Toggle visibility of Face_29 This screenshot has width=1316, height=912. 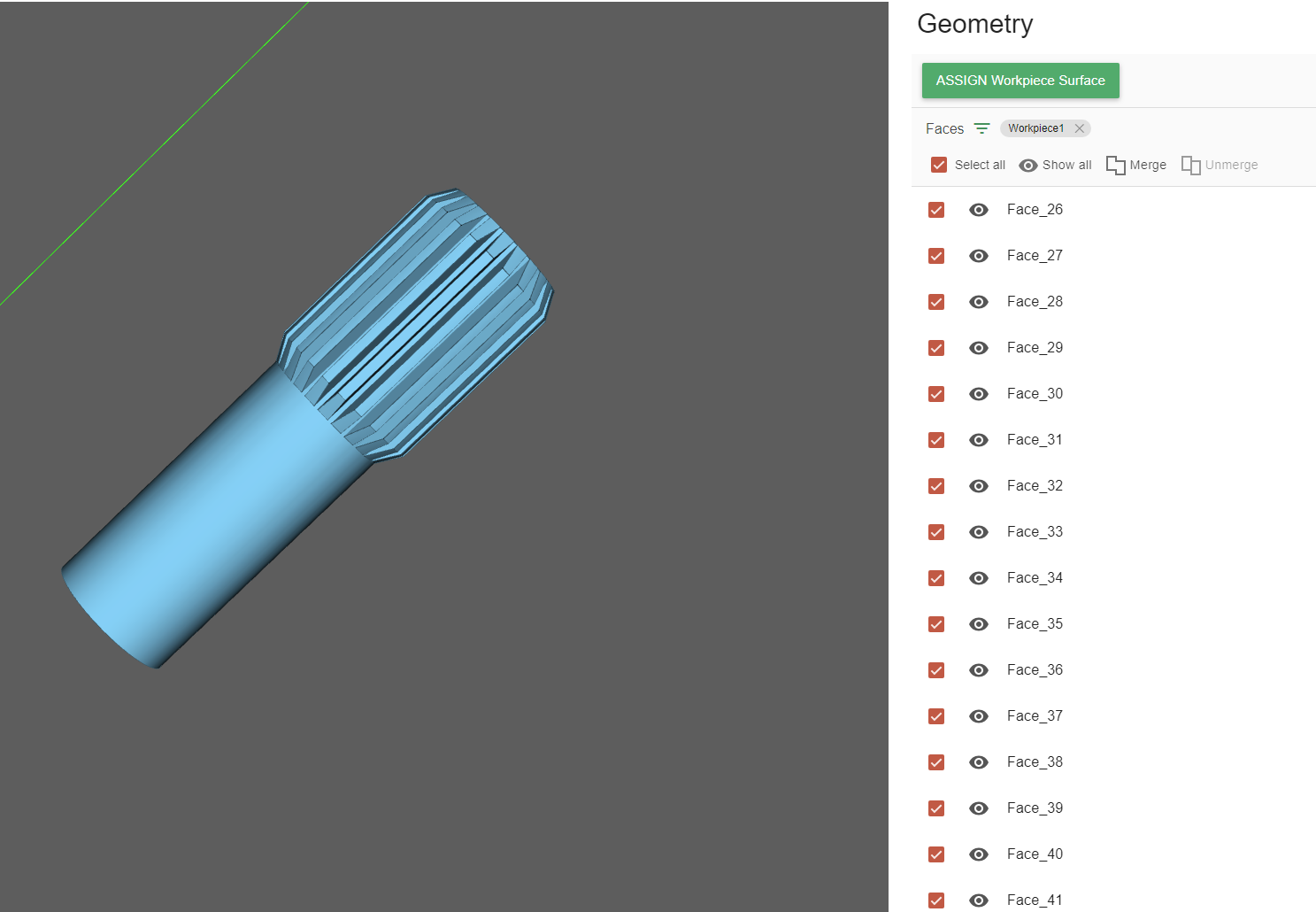point(978,348)
